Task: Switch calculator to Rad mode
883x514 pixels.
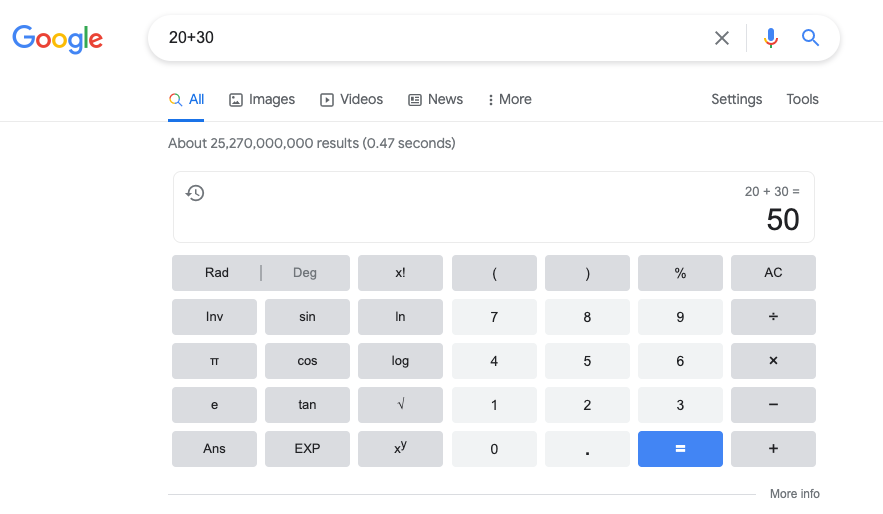Action: click(x=217, y=273)
